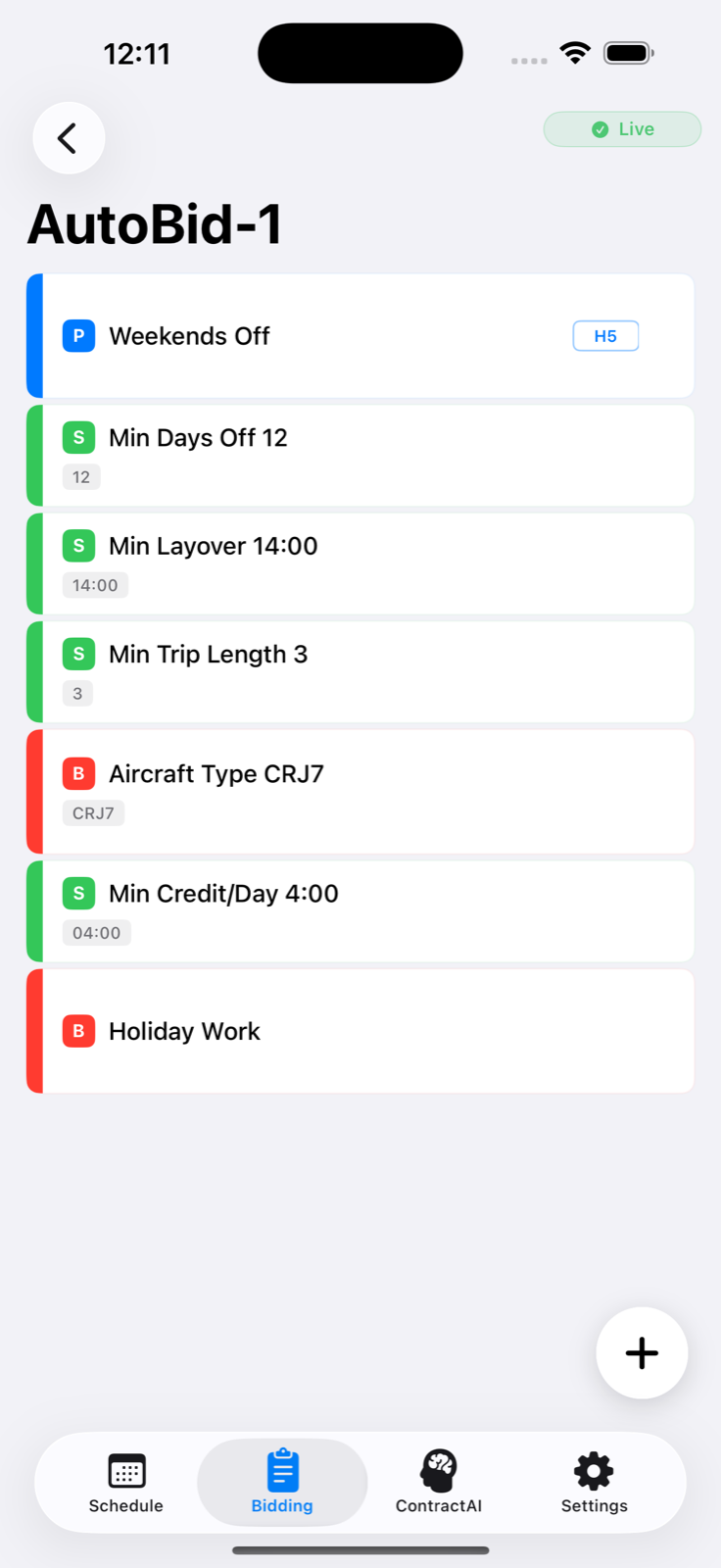Tap the red B badge on Aircraft Type CRJ7
The image size is (721, 1568).
78,773
